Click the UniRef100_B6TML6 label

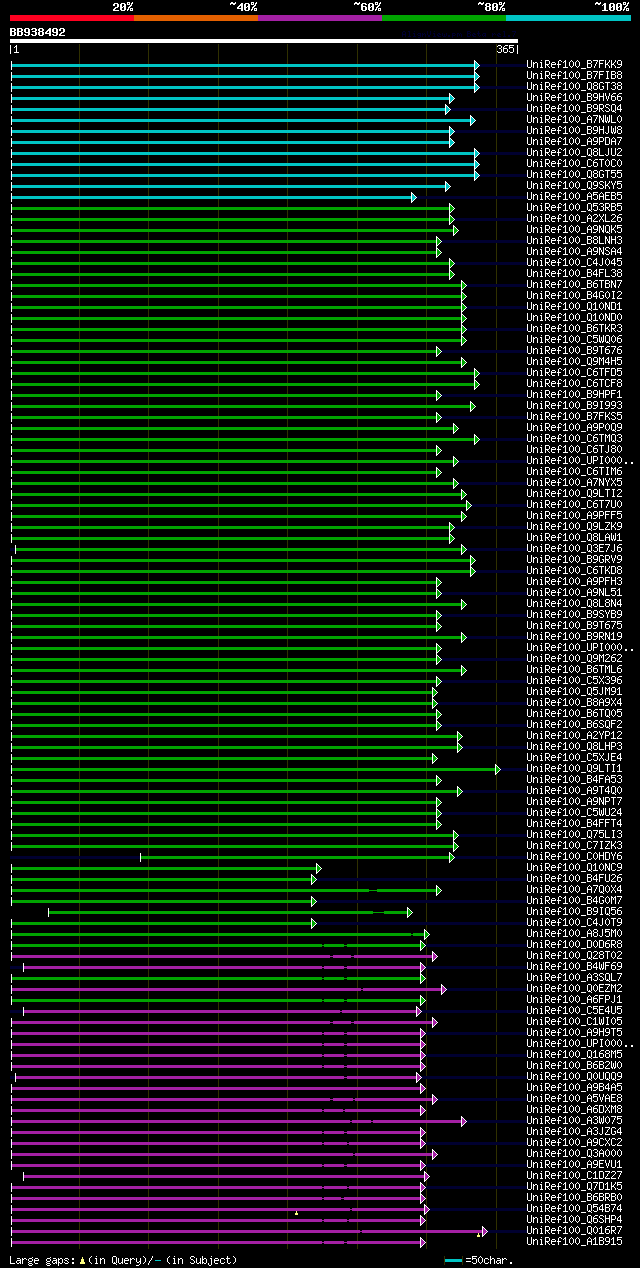(574, 670)
